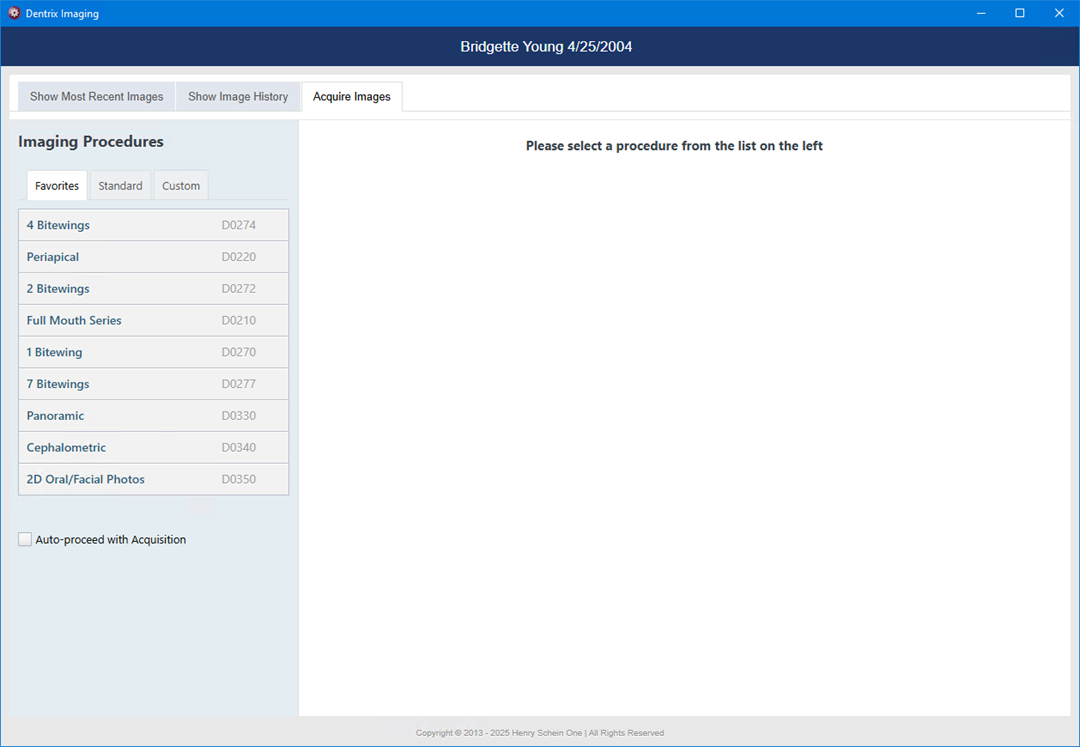Minimize the Dentrix Imaging window
Viewport: 1080px width, 747px height.
981,13
